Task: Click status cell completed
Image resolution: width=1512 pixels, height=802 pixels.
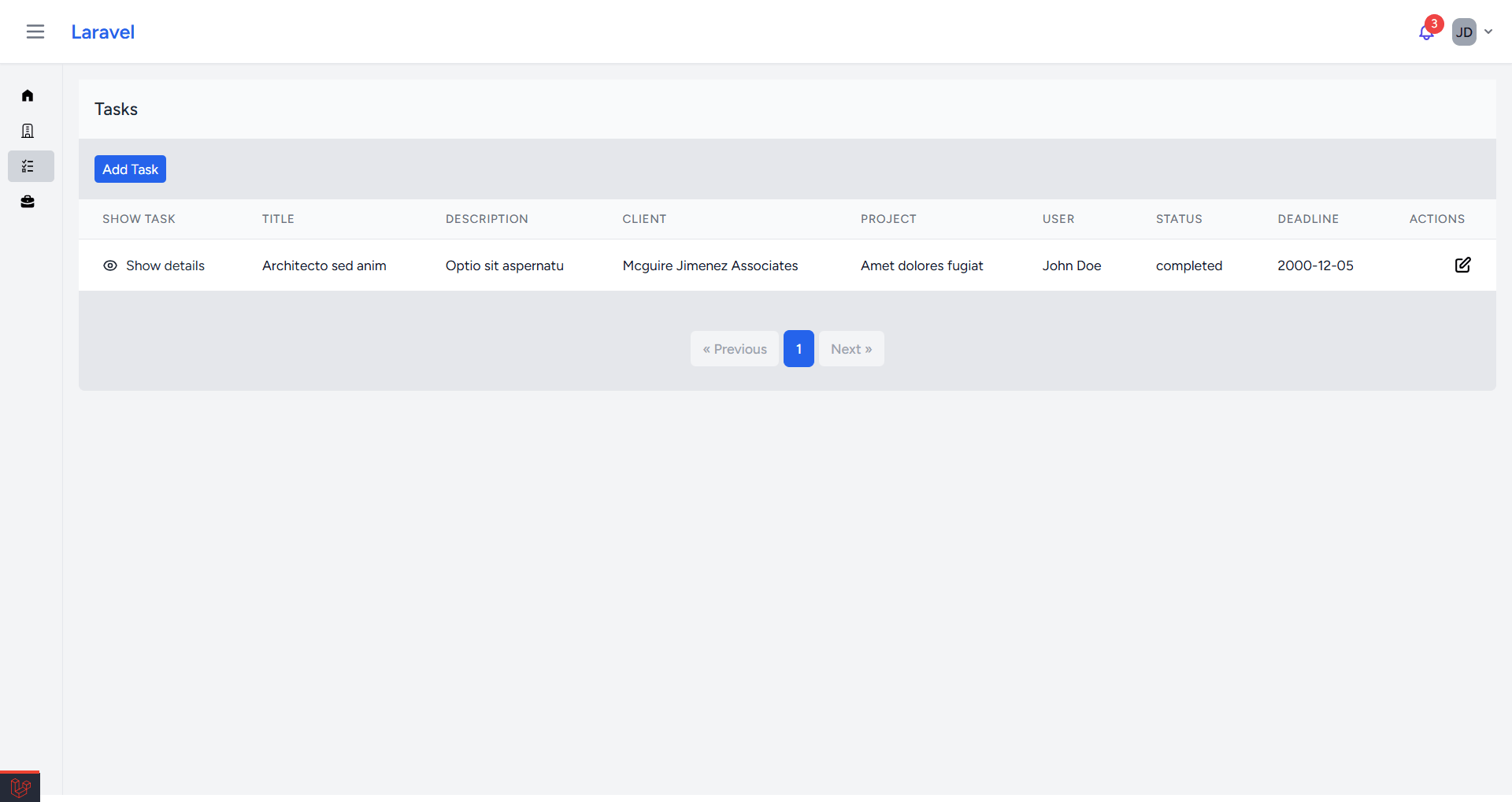Action: coord(1189,266)
